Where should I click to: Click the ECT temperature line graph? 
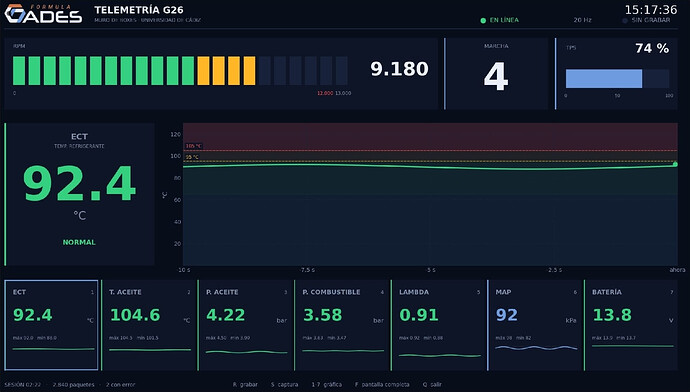pyautogui.click(x=430, y=194)
